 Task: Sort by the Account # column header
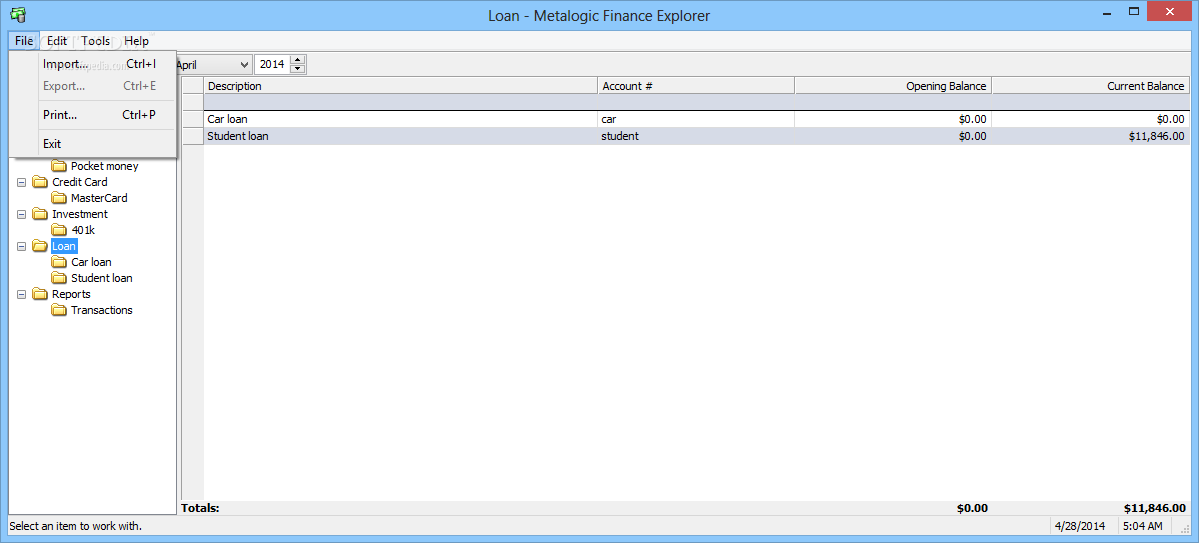(x=697, y=86)
